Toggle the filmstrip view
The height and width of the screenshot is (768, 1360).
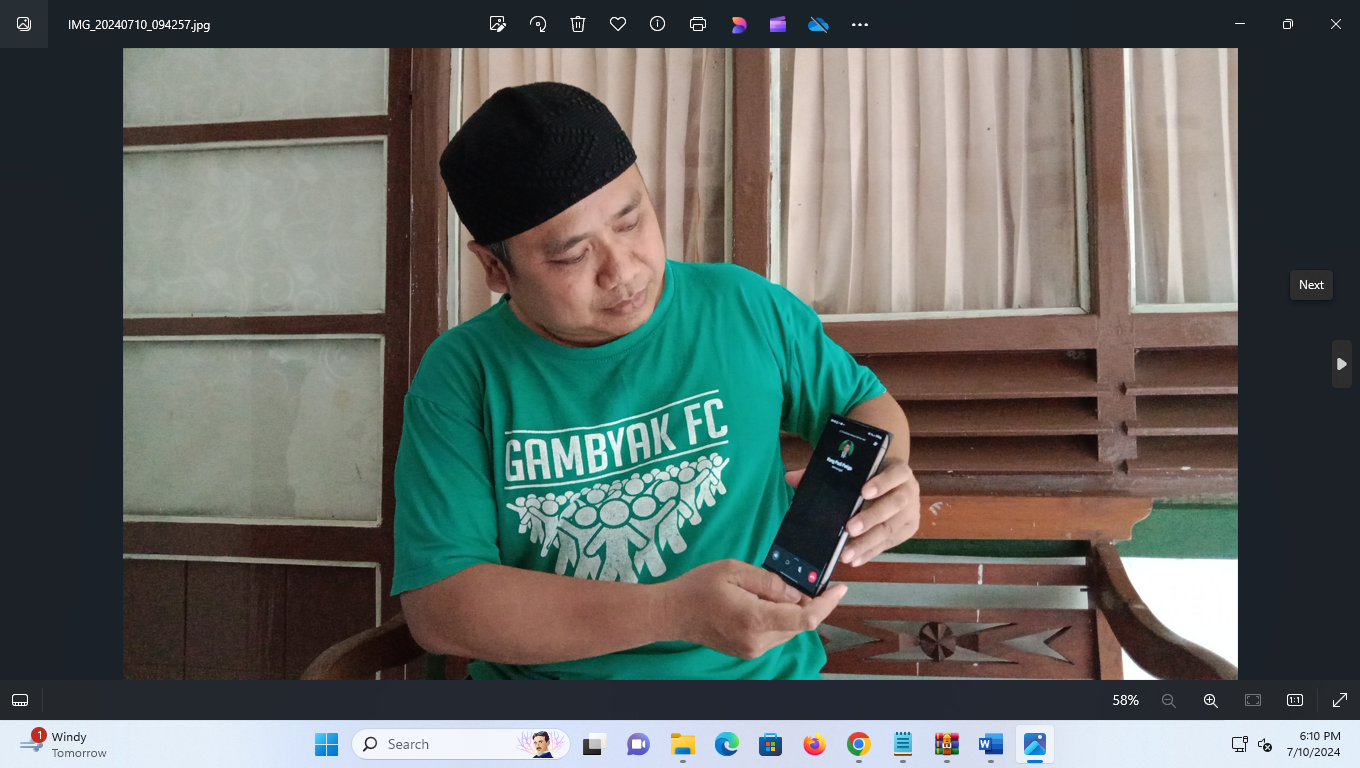(20, 700)
